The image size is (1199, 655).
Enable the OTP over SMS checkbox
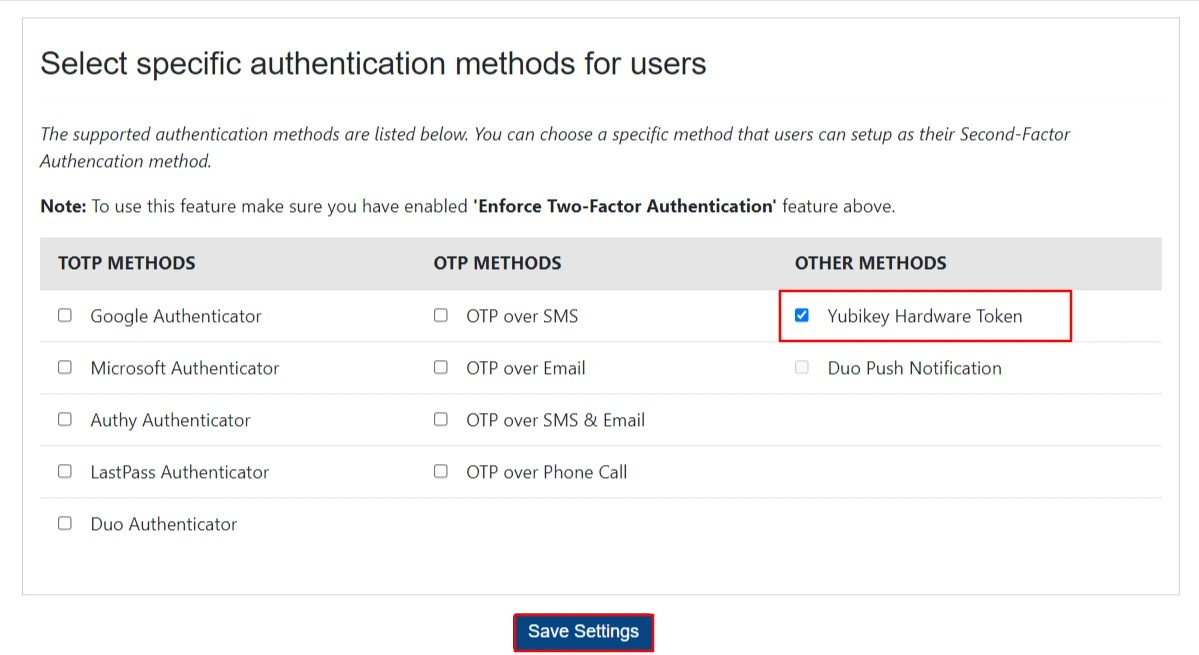pos(441,316)
